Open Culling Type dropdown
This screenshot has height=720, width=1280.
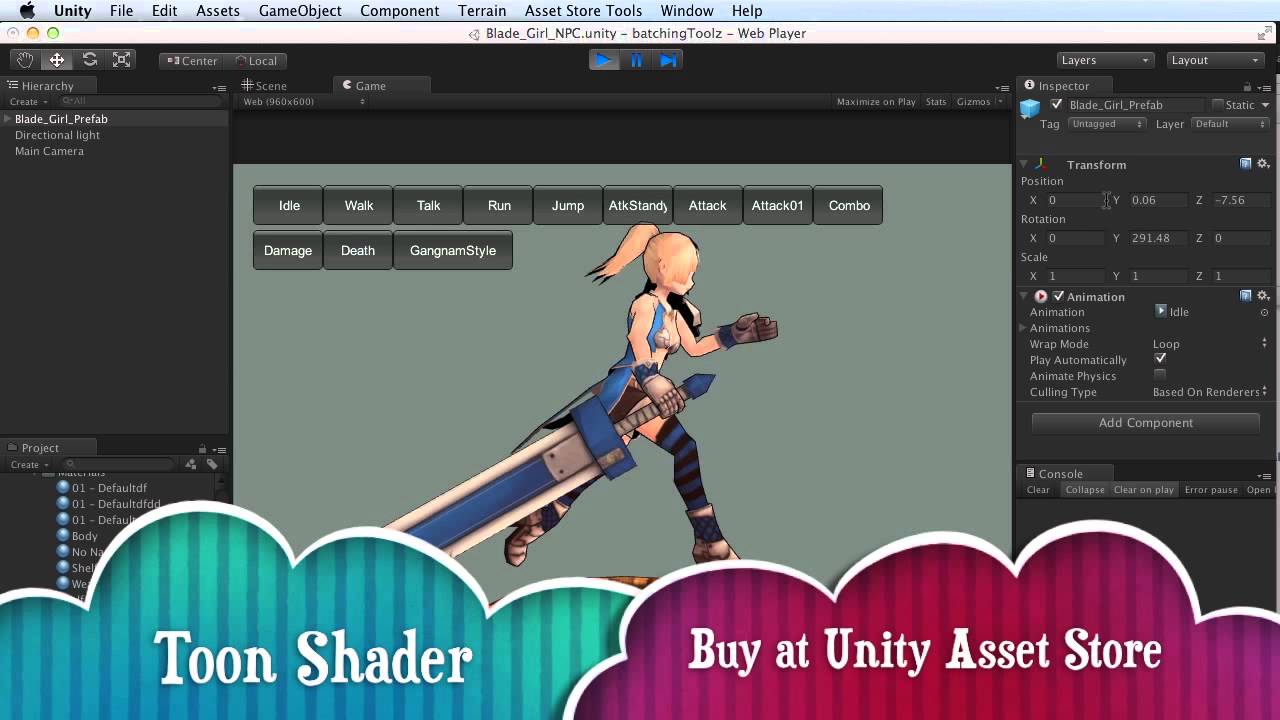coord(1210,392)
